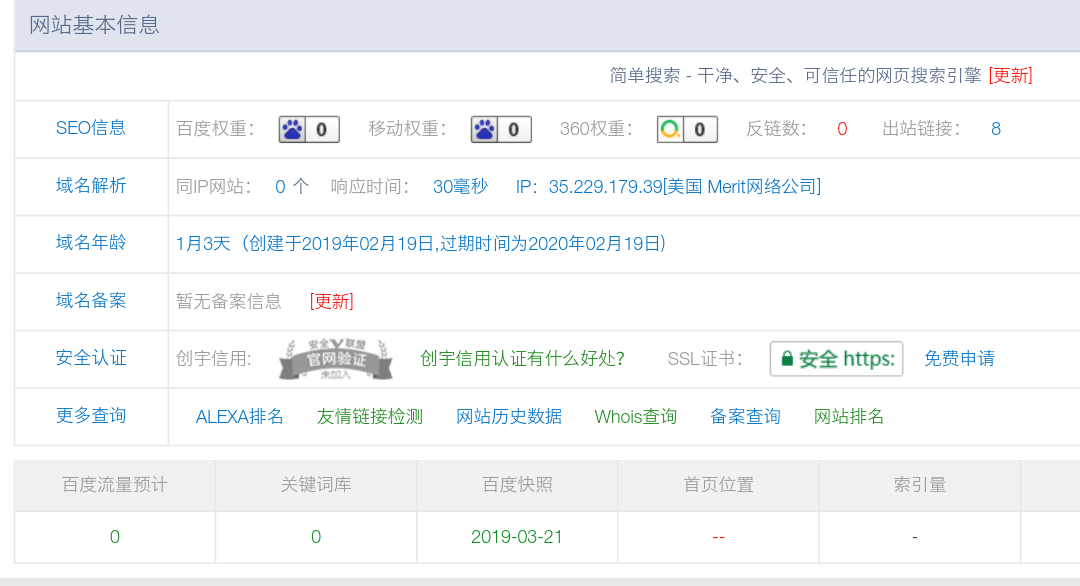Screen dimensions: 1080x586
Task: Click the 网站基本信息 panel heading
Action: tap(94, 25)
